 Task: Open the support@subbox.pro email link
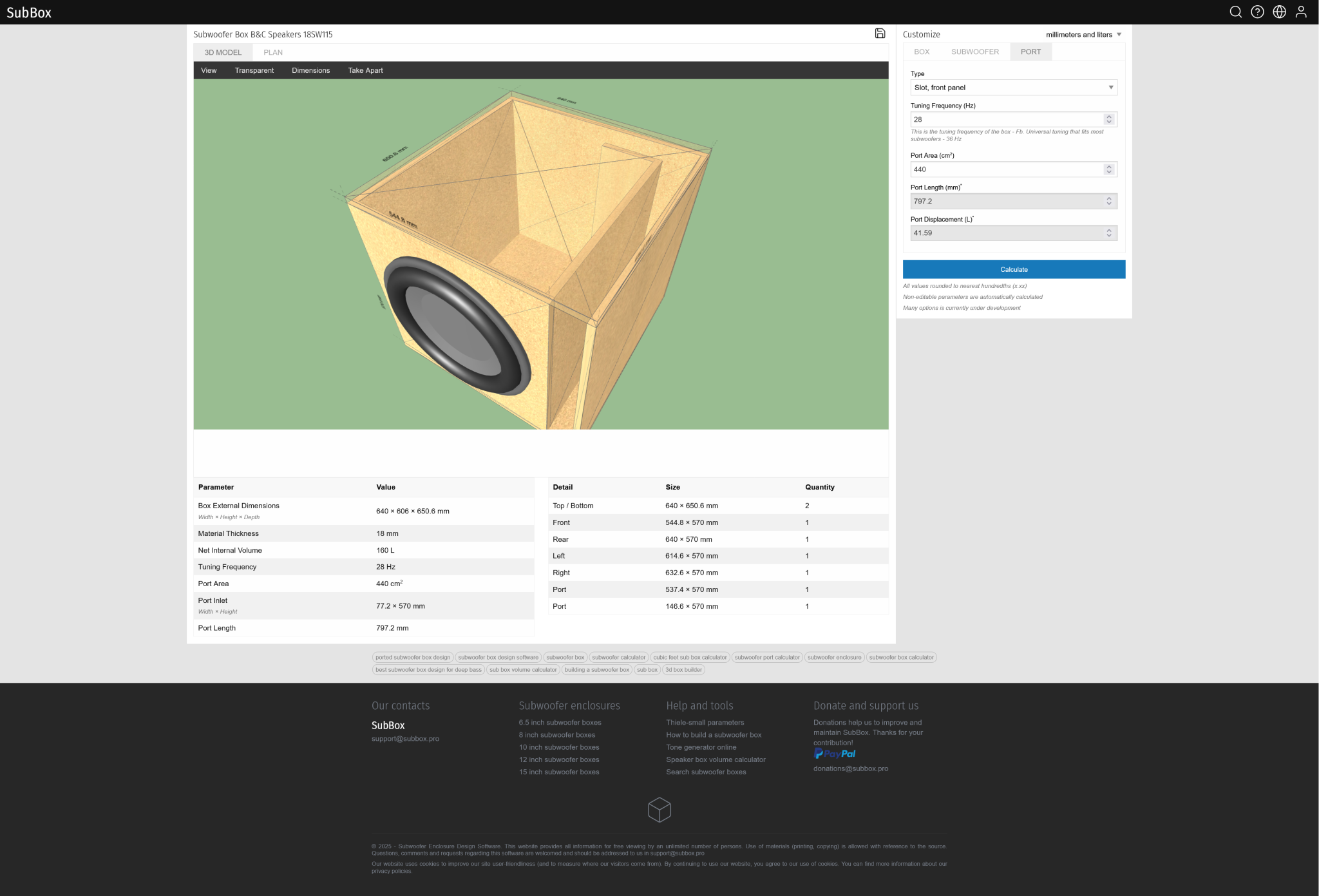click(405, 739)
